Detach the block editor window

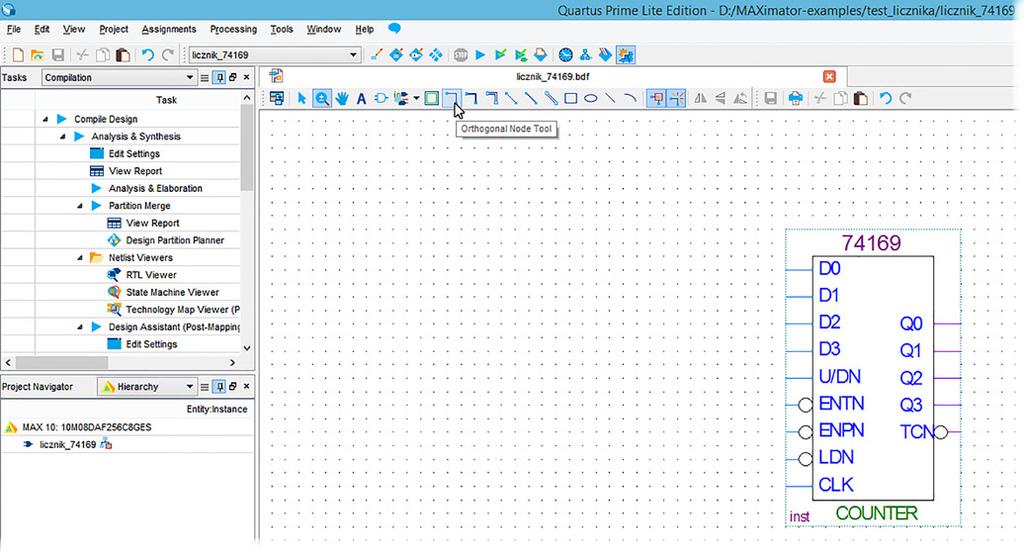[x=277, y=99]
